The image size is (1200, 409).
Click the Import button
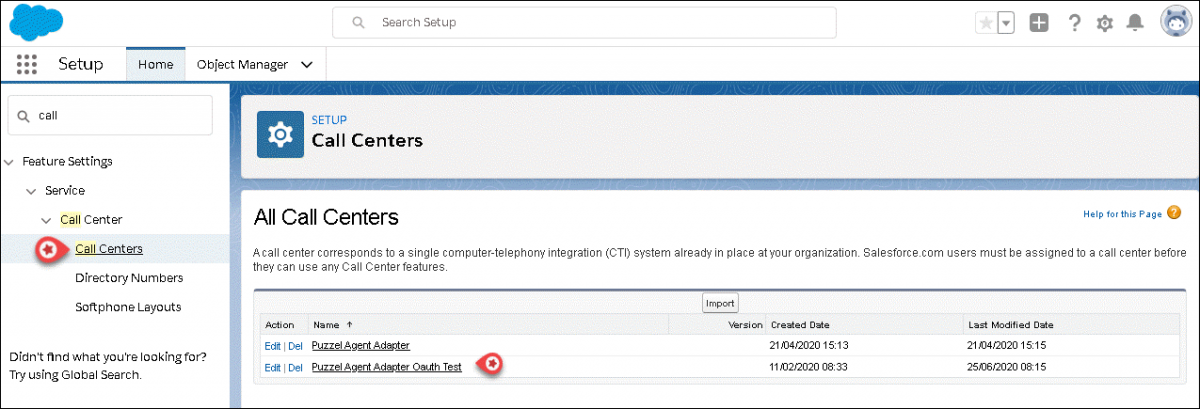point(720,303)
